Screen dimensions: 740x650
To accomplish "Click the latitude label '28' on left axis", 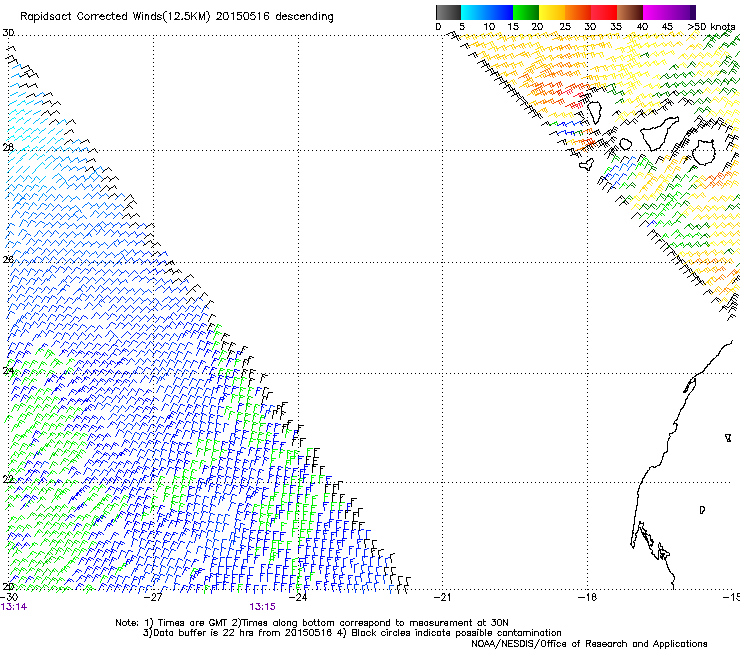I will coord(8,147).
